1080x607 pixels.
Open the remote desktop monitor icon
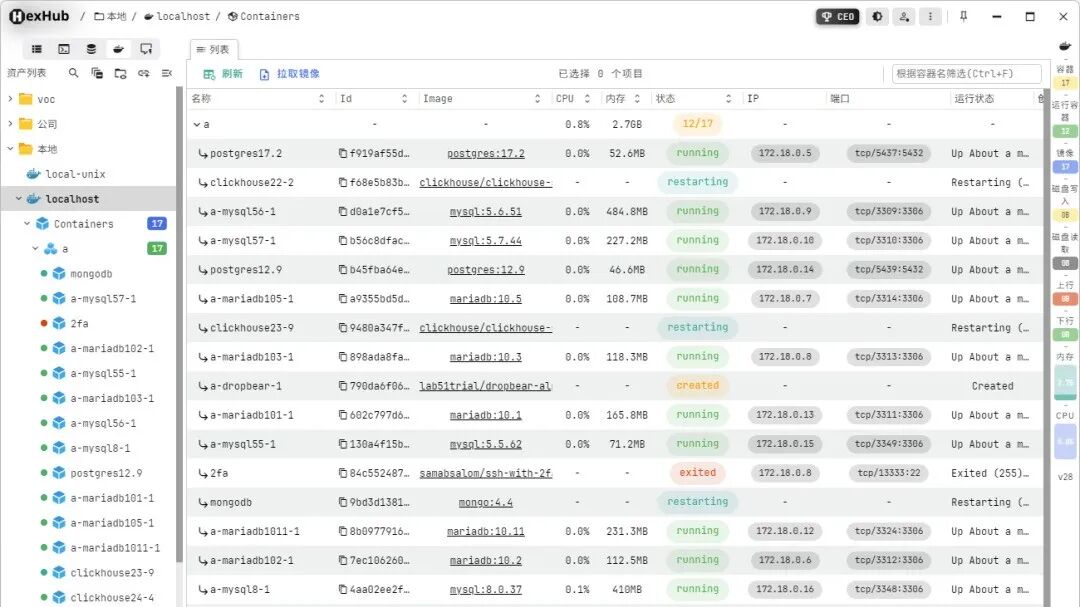point(146,49)
